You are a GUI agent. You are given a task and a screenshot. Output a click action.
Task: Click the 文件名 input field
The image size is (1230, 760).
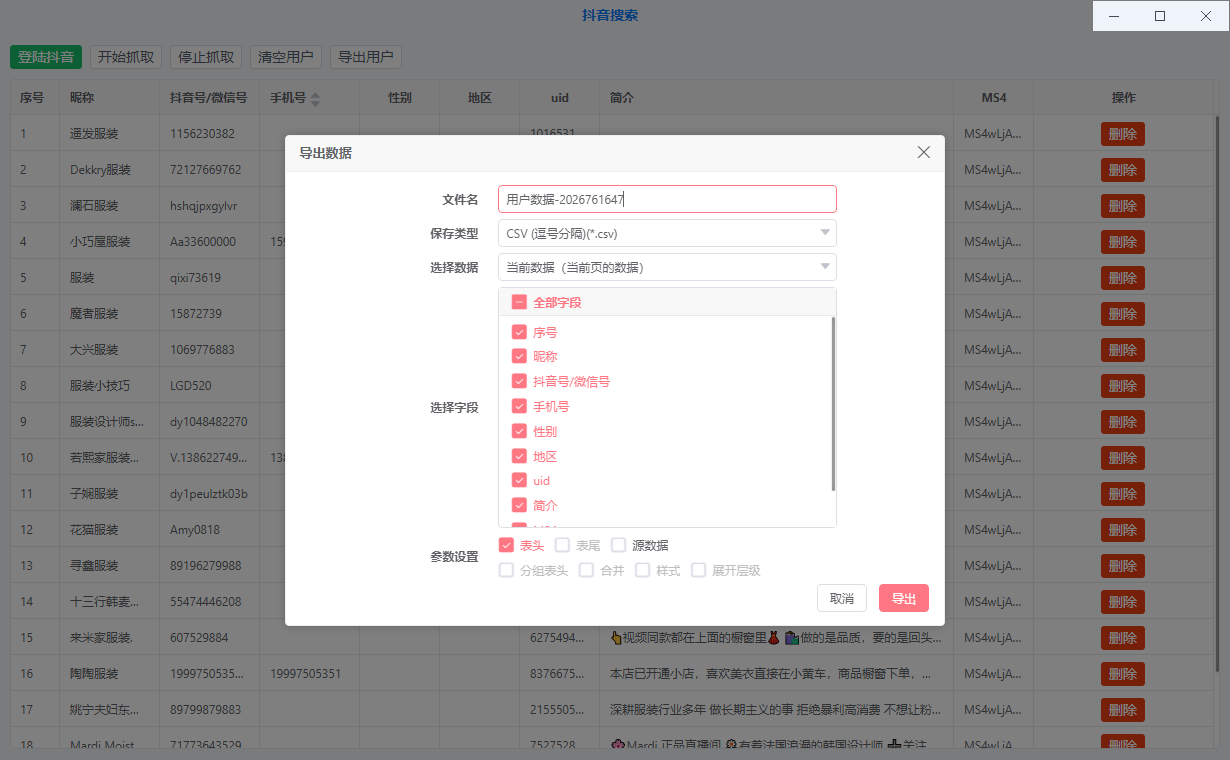tap(667, 199)
